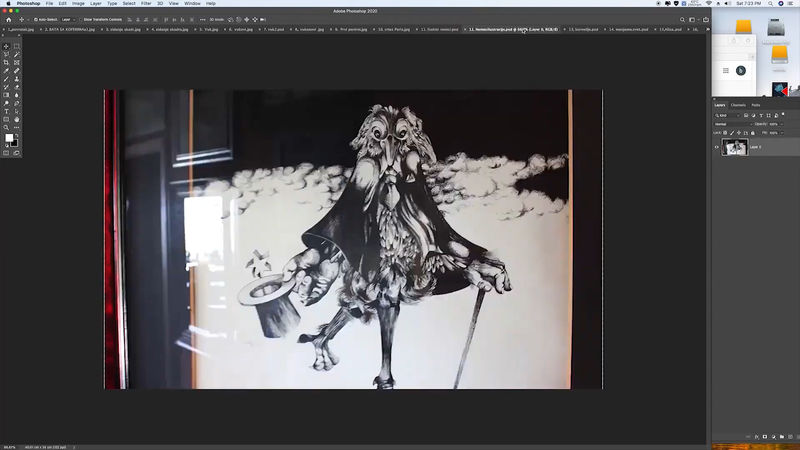Select the Rectangle shape tool
This screenshot has width=800, height=450.
click(x=6, y=119)
